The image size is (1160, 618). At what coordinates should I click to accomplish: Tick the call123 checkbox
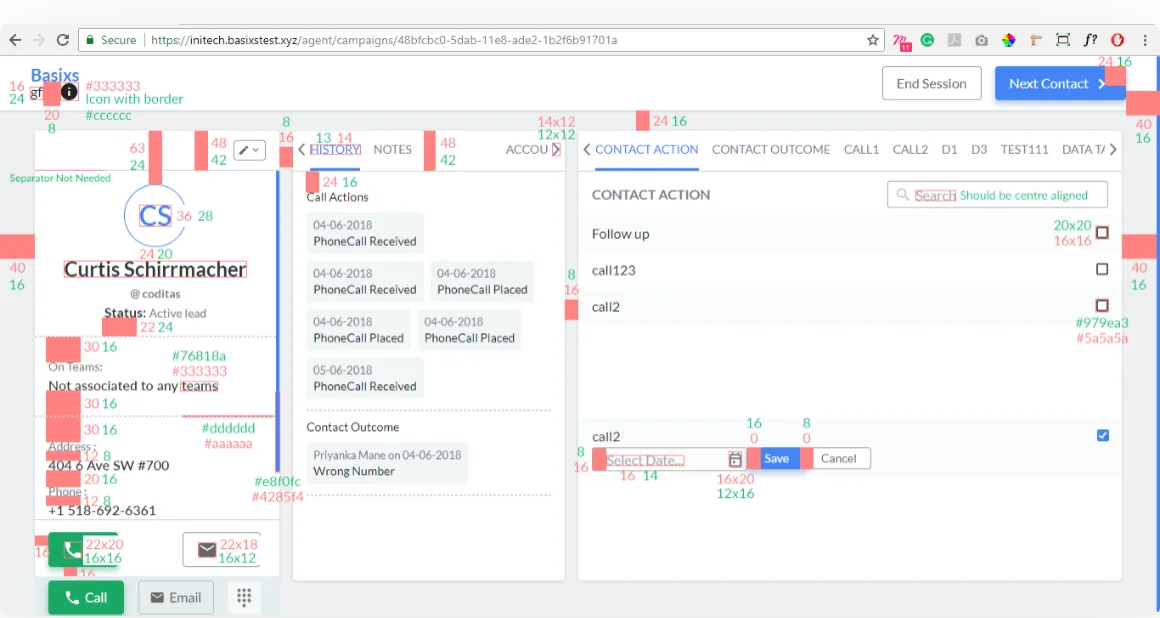coord(1102,269)
